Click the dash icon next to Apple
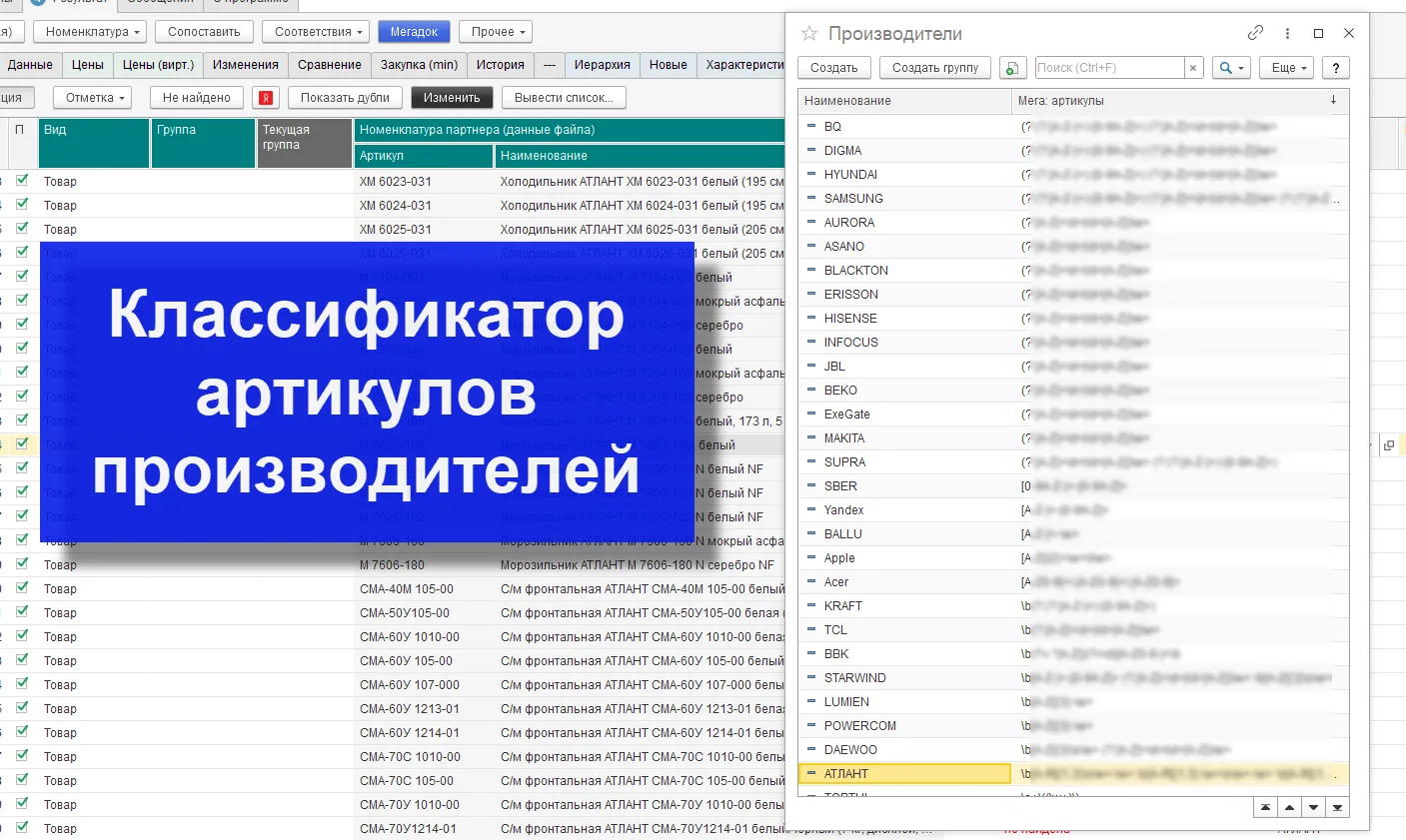Screen dimensions: 1406x840 click(x=811, y=557)
